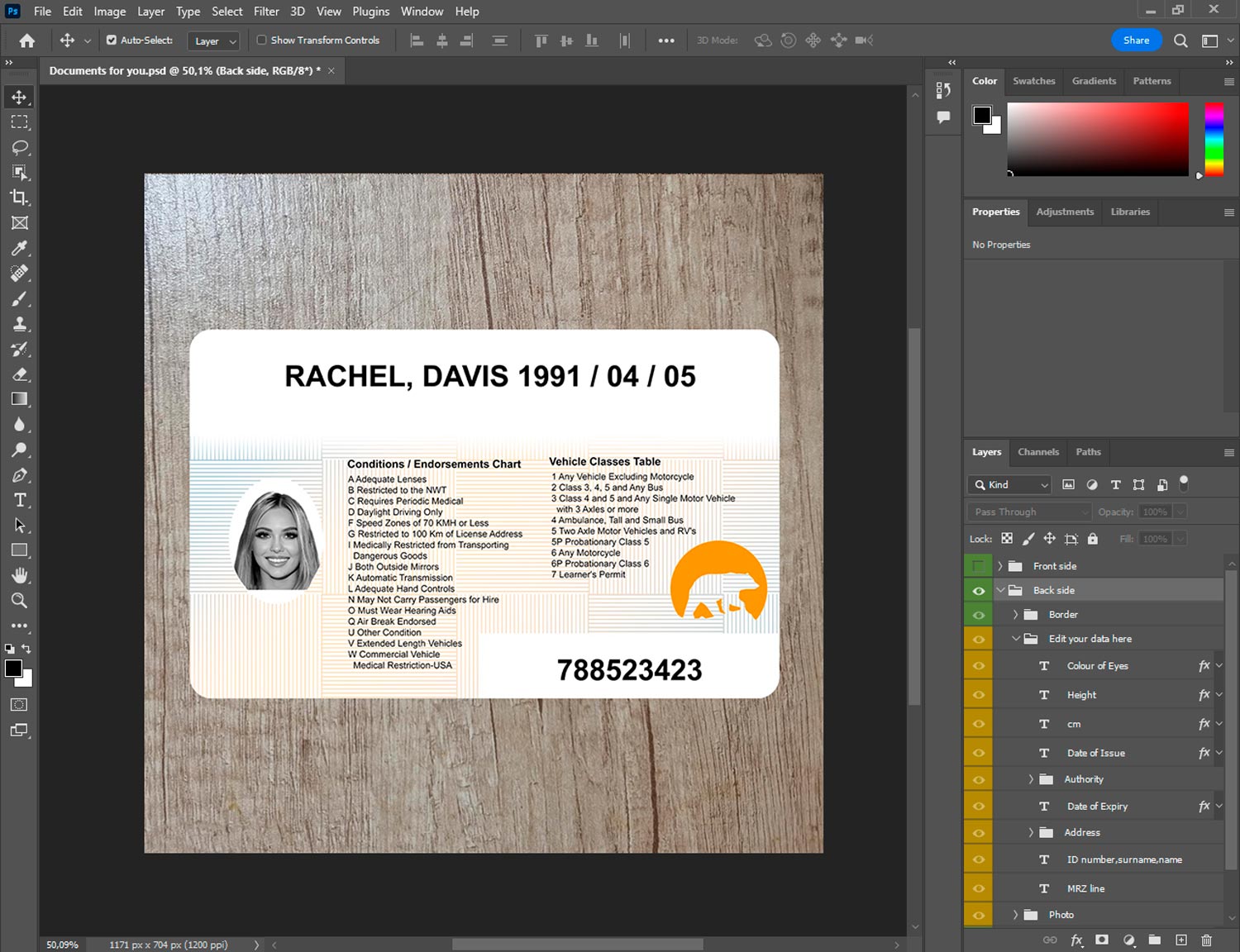The image size is (1240, 952).
Task: Pick the Eyedropper tool
Action: (19, 248)
